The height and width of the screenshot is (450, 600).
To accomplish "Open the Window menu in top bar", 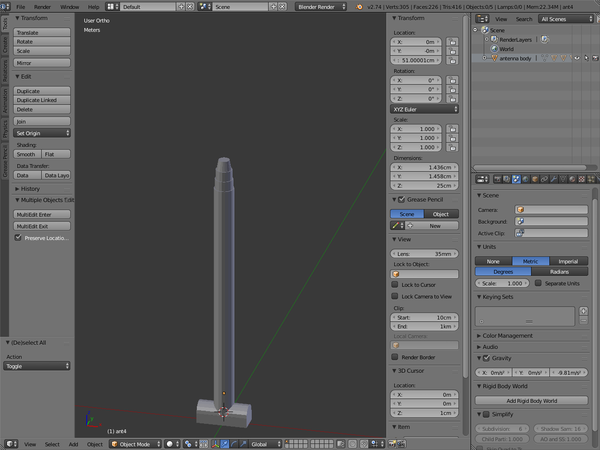I will 69,6.
